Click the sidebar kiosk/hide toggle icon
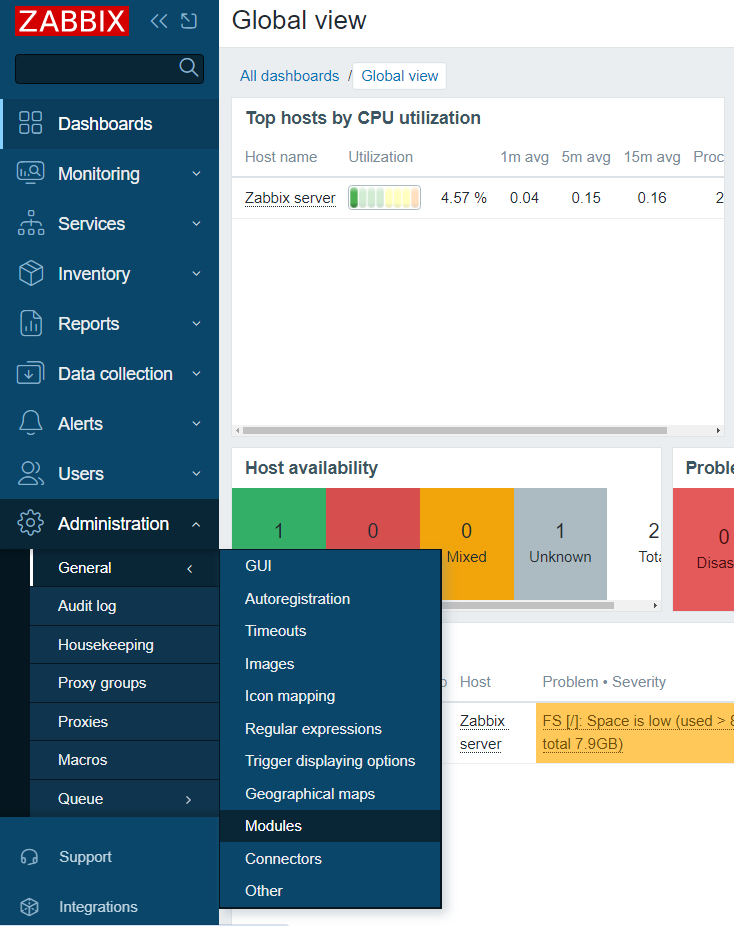Image resolution: width=734 pixels, height=926 pixels. 189,21
